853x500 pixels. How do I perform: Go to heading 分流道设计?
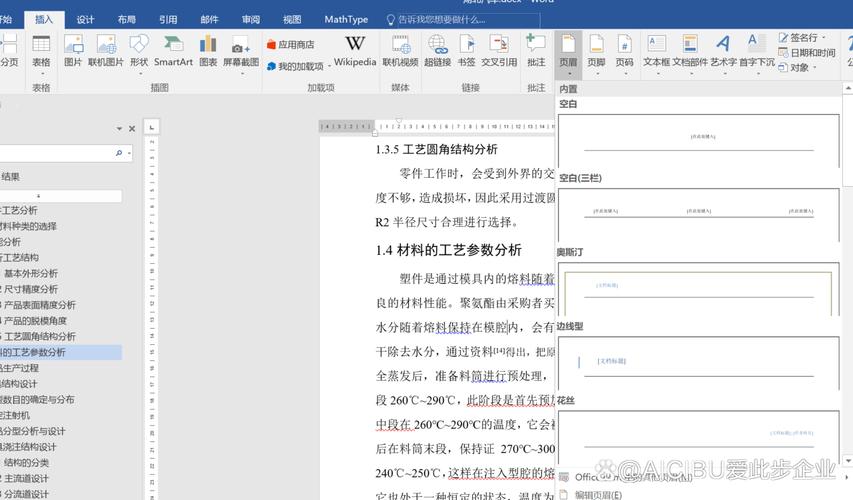(26, 494)
